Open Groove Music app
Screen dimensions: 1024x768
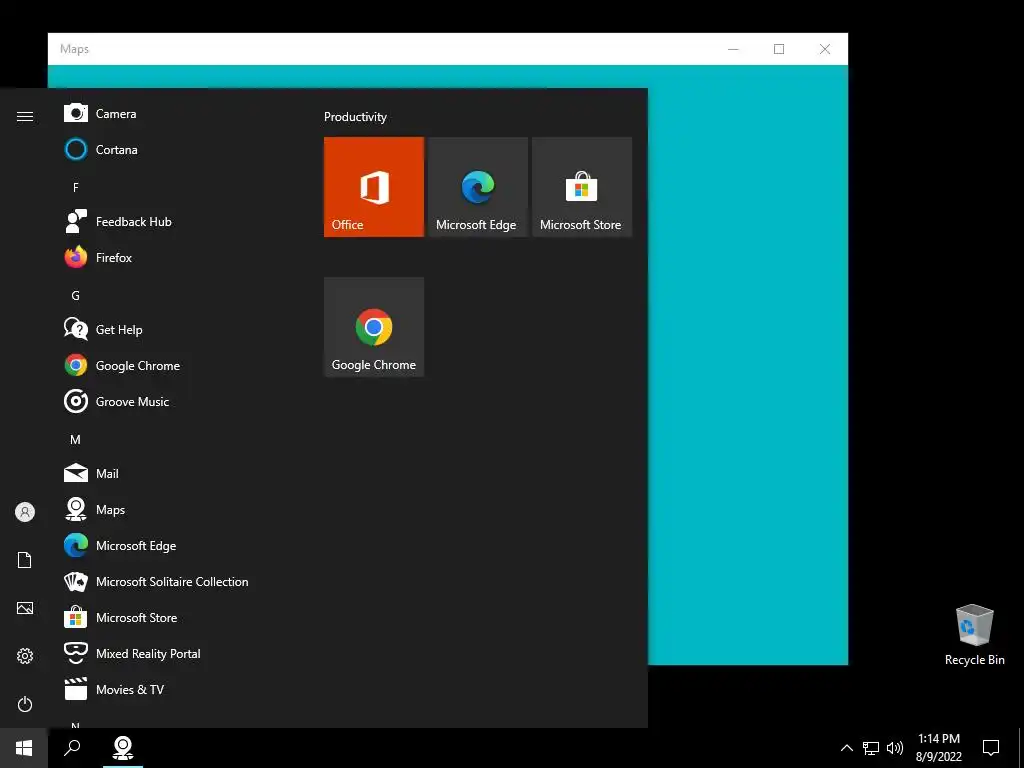click(x=176, y=401)
